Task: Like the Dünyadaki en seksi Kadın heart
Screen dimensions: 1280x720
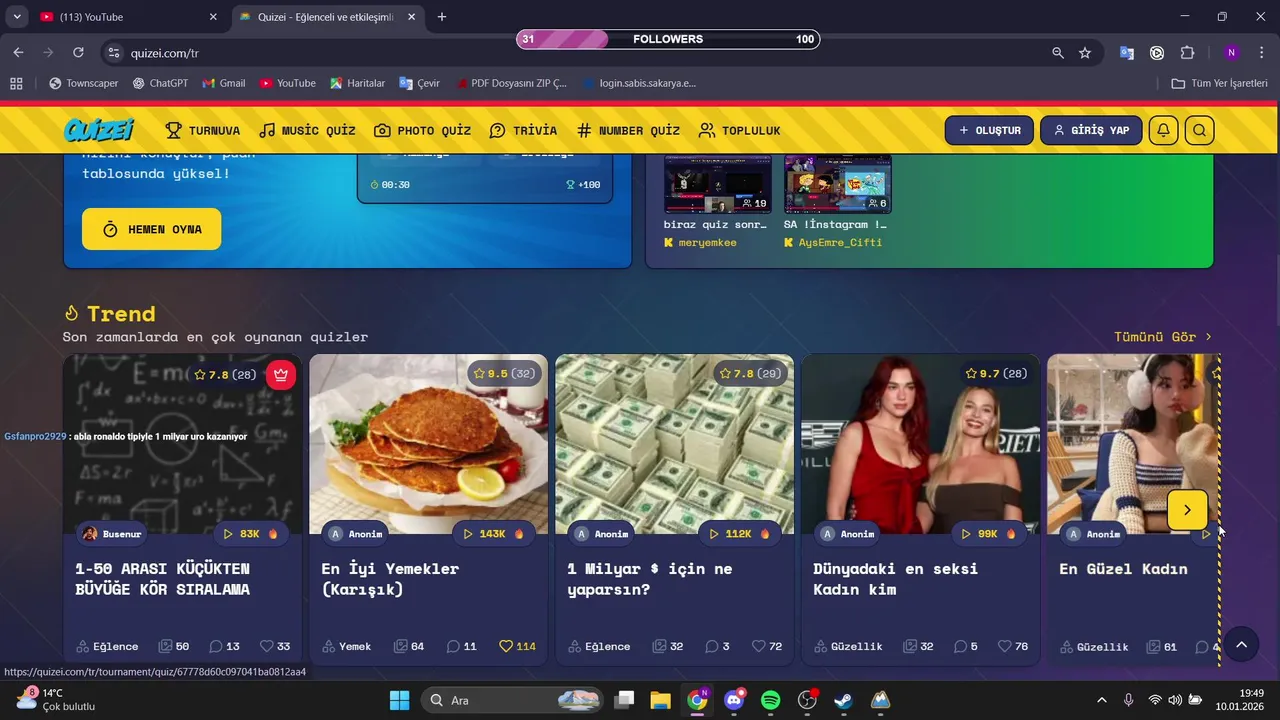Action: tap(1005, 646)
